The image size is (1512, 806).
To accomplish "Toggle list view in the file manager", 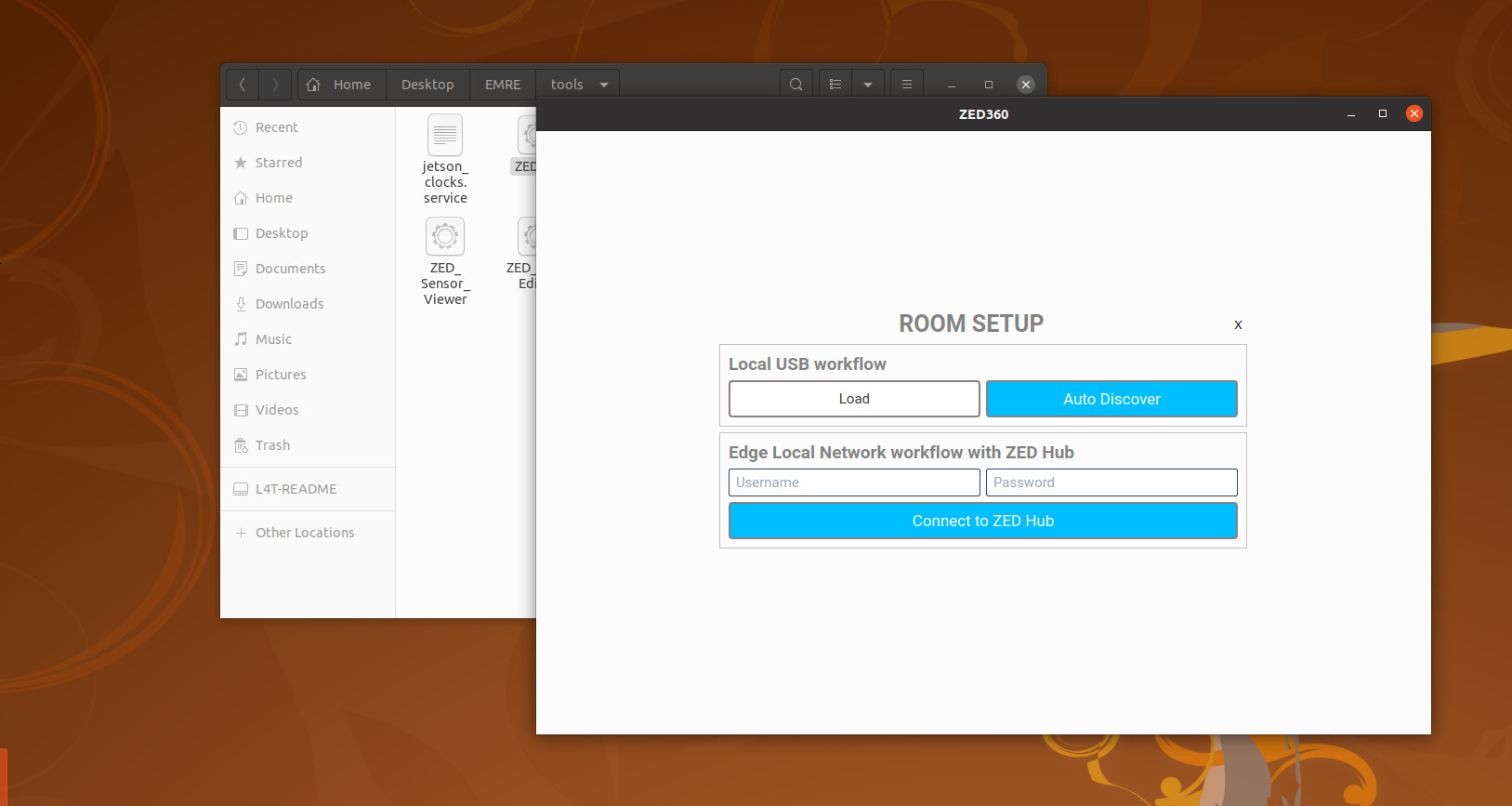I will [x=835, y=85].
